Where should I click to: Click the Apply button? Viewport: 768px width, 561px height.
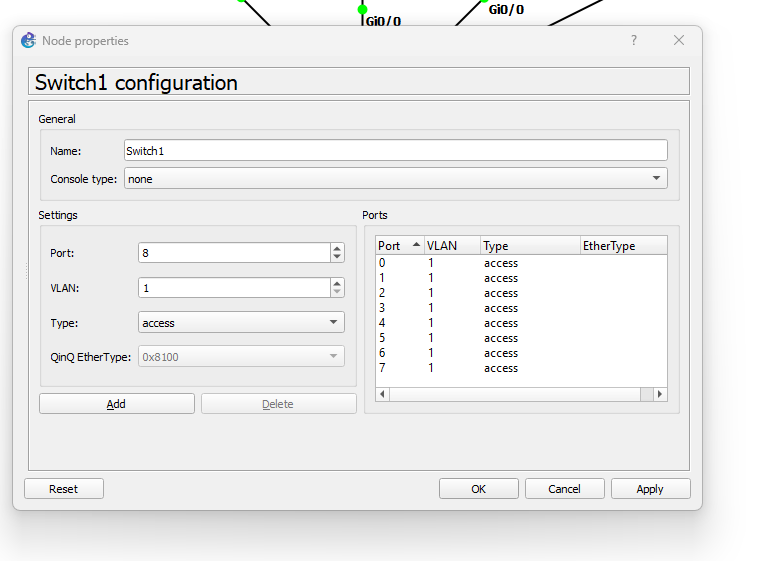click(x=650, y=488)
